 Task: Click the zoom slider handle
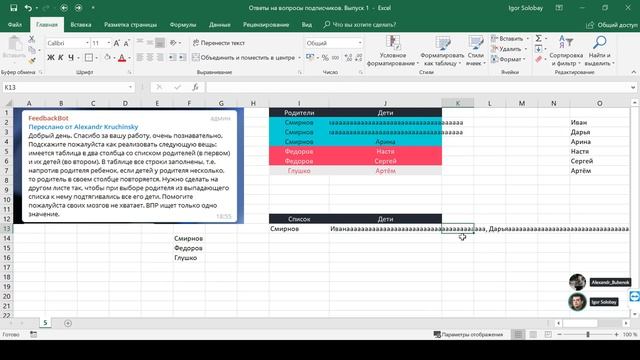tap(588, 335)
